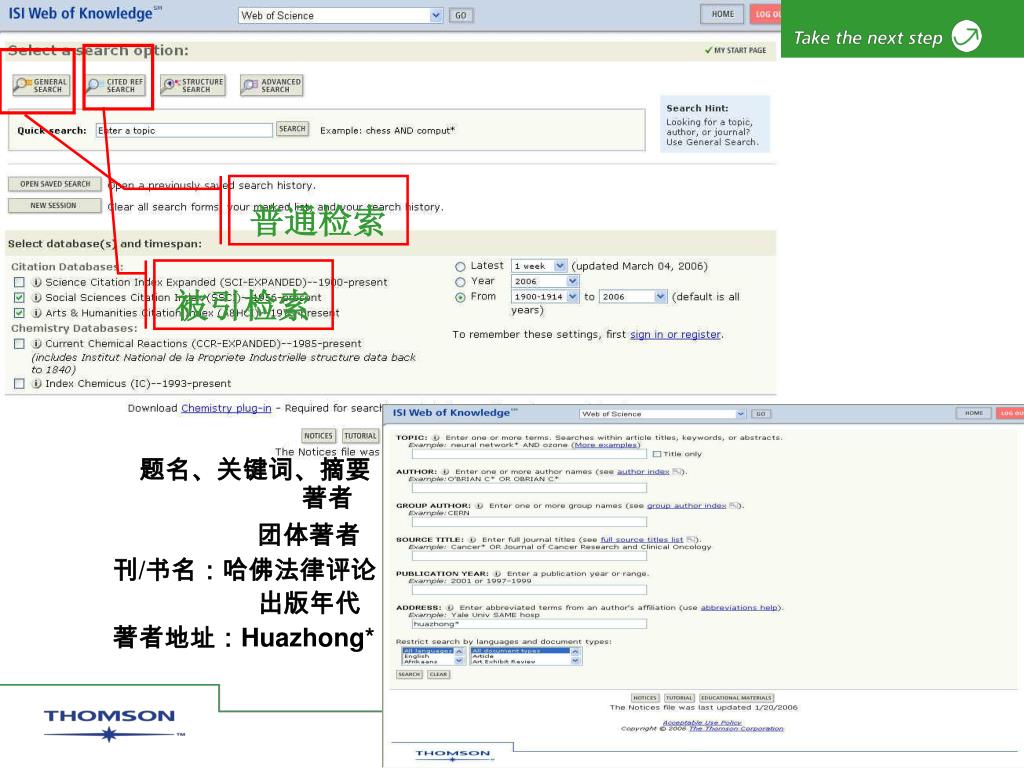Click HOME button in top window
Viewport: 1024px width, 768px height.
[722, 14]
